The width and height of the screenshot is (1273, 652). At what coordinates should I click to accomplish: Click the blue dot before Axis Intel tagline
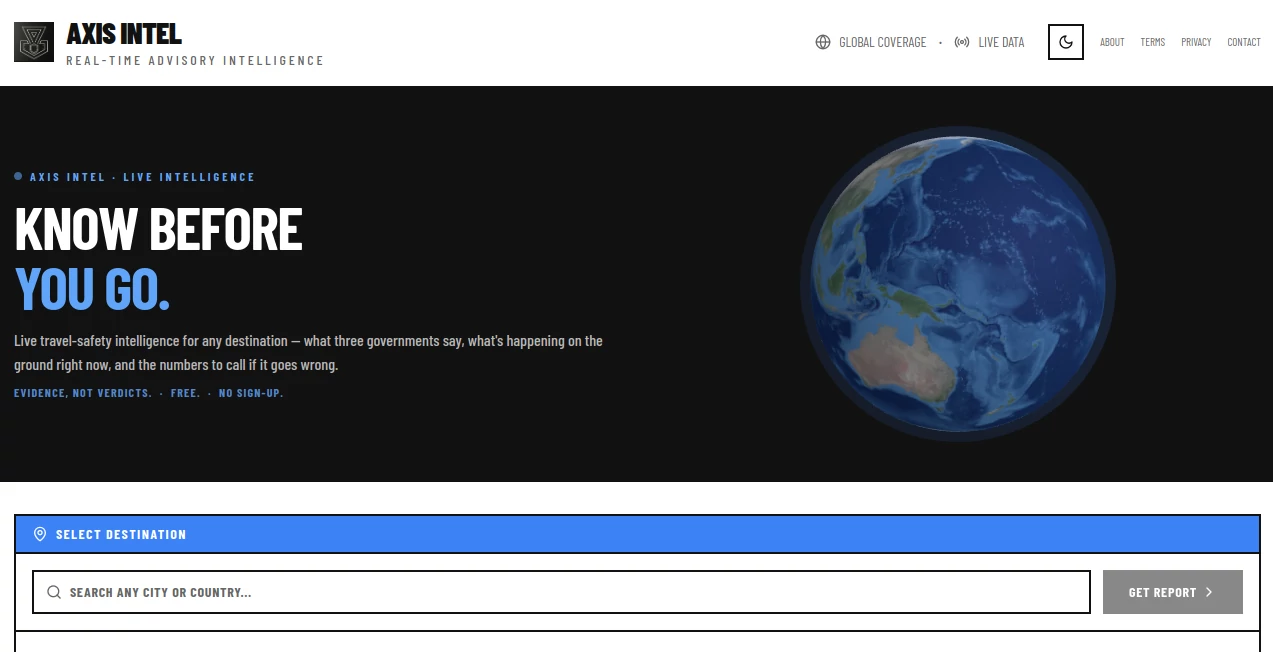(18, 176)
